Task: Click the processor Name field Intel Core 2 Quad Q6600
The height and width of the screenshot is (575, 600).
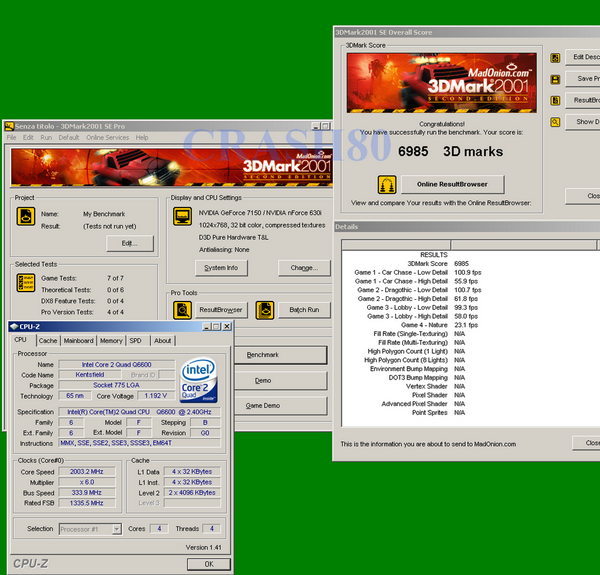Action: coord(117,365)
